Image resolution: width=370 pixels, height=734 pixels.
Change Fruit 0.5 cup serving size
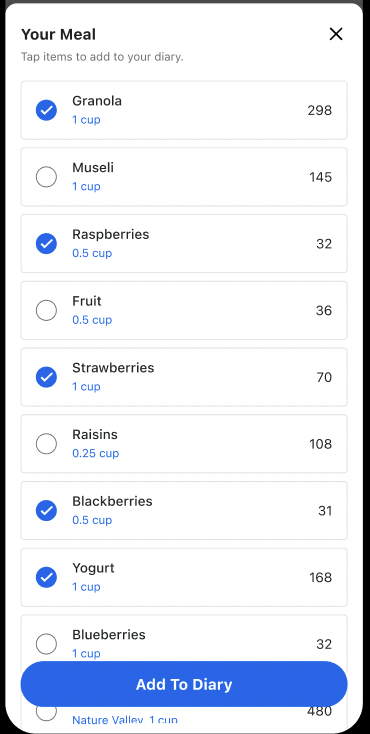[92, 320]
